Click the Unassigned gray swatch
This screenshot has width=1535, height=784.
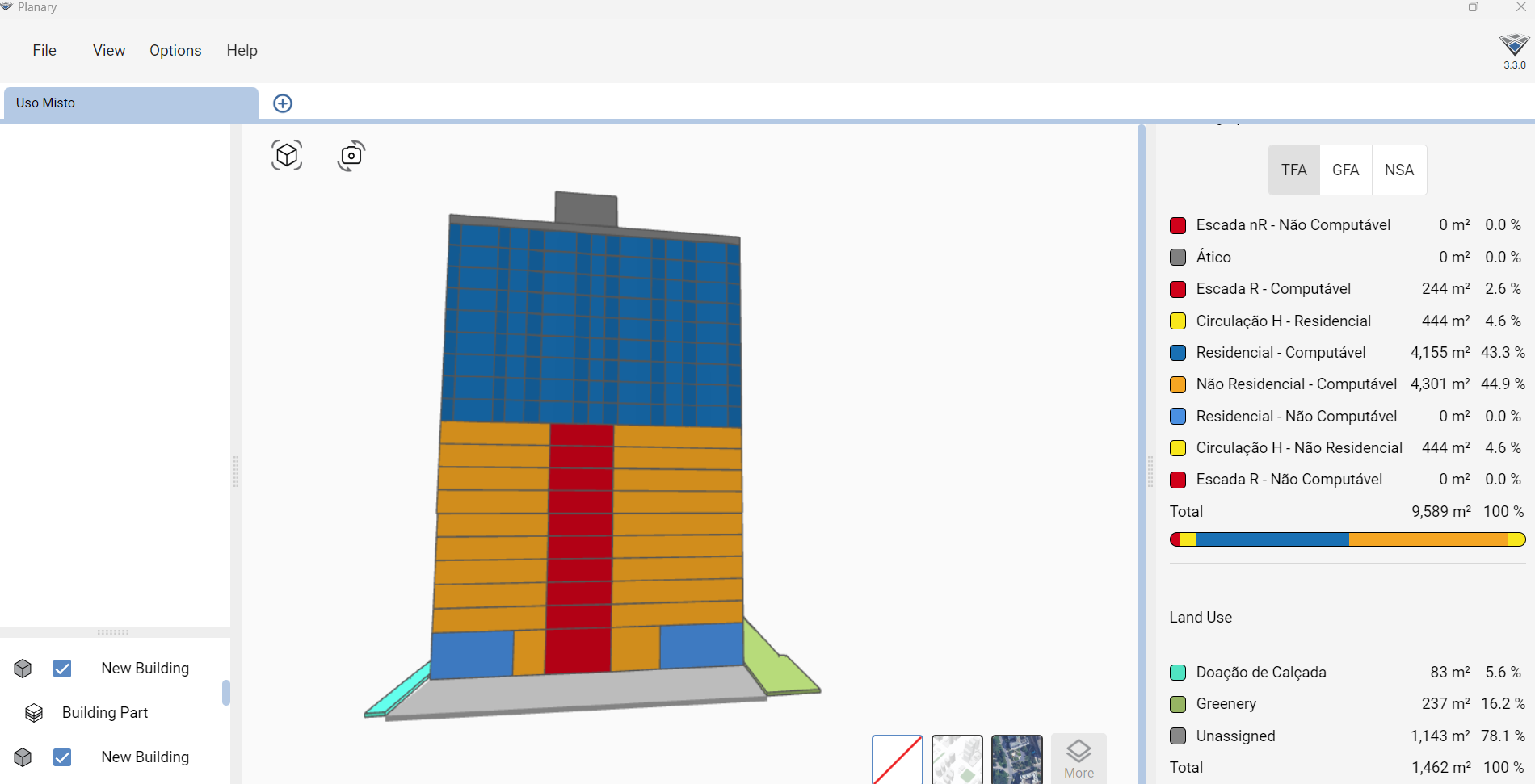[1178, 736]
